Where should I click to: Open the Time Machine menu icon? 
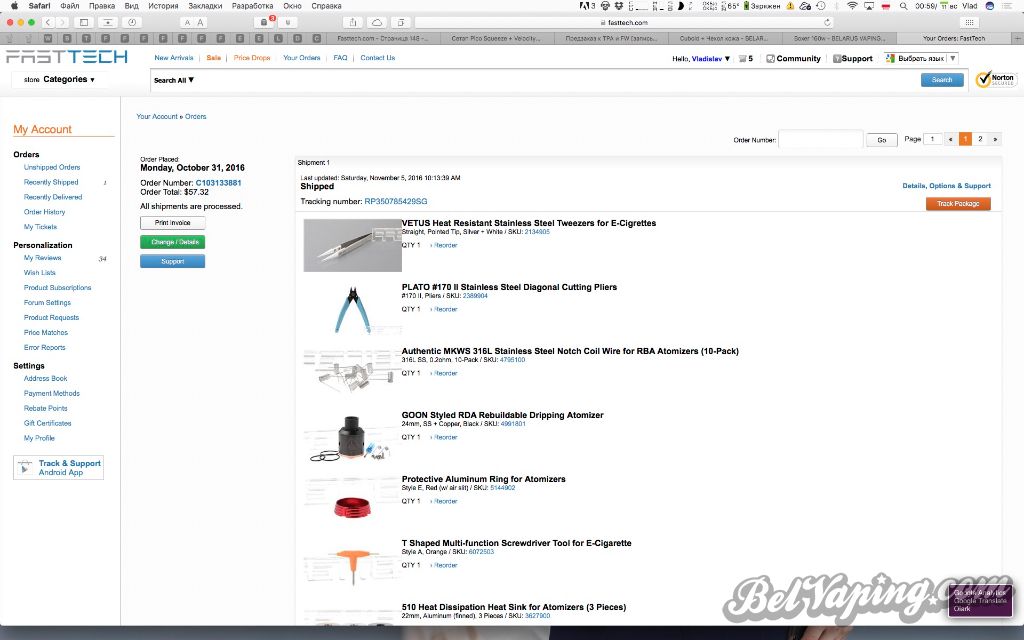pyautogui.click(x=821, y=5)
